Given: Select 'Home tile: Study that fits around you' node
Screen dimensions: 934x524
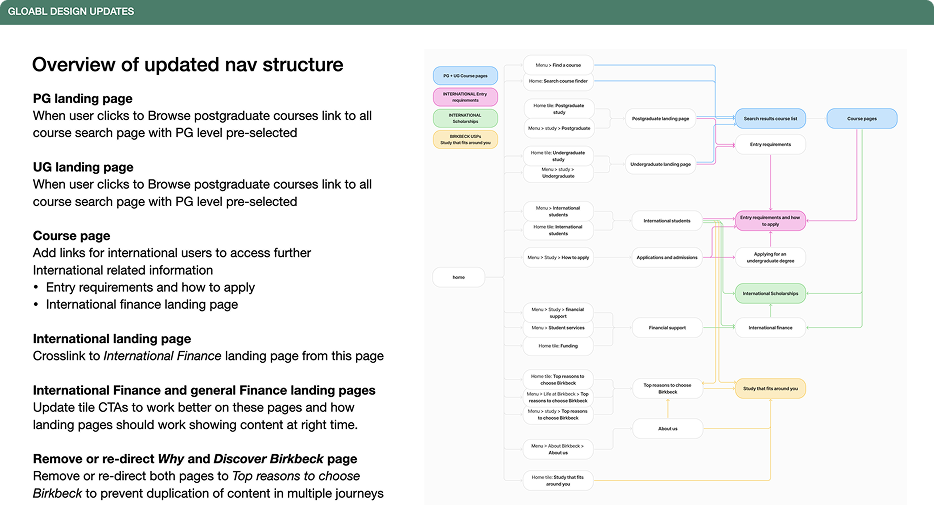Looking at the screenshot, I should [558, 481].
